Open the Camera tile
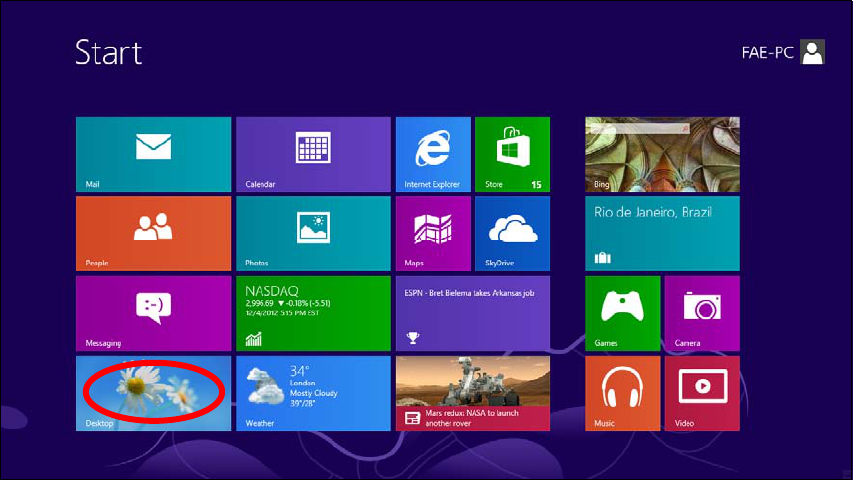Viewport: 853px width, 480px height. tap(702, 313)
